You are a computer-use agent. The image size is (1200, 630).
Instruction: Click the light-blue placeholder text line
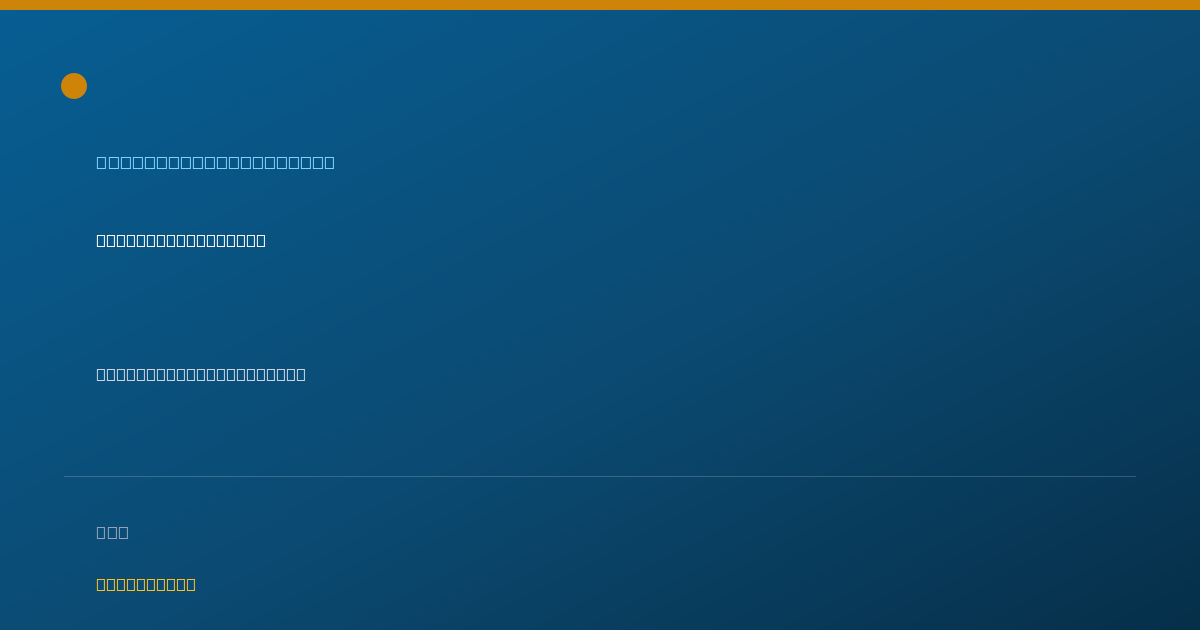[215, 162]
